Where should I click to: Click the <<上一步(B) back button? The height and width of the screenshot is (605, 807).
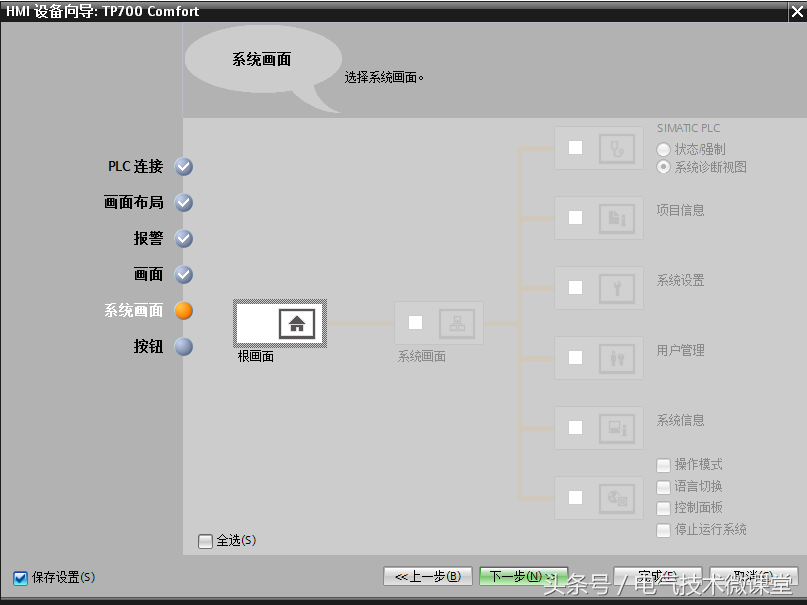(428, 577)
